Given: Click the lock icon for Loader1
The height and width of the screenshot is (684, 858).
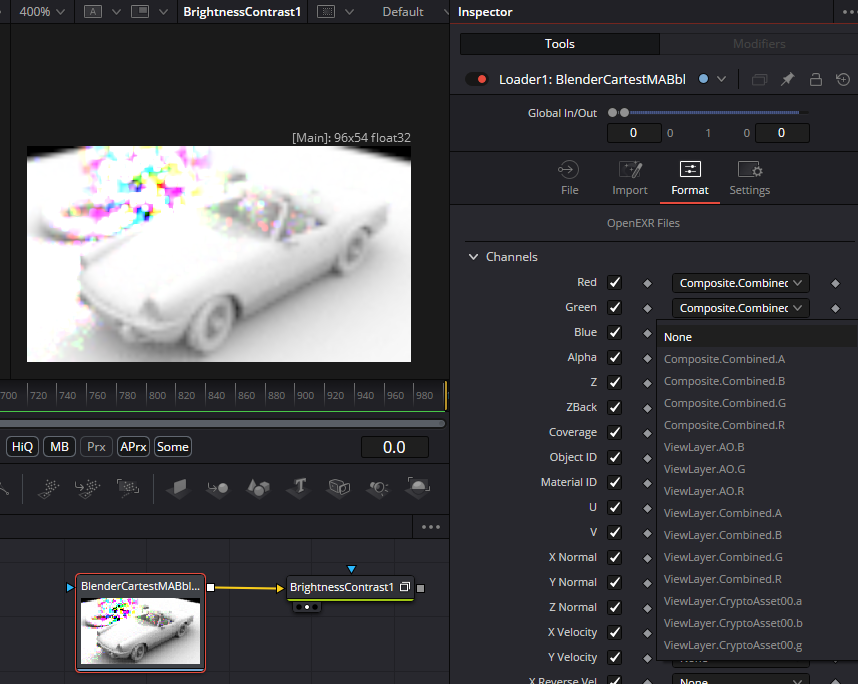Looking at the screenshot, I should [815, 79].
